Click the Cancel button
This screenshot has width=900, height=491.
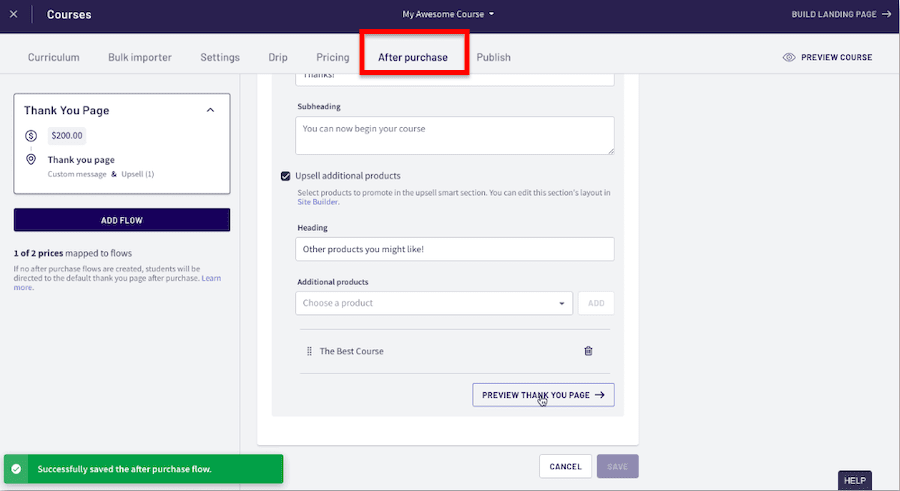point(565,466)
